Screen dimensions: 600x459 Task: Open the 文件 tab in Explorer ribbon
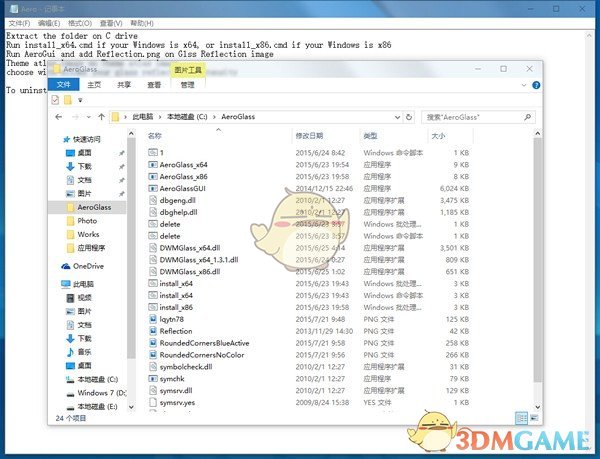(64, 85)
